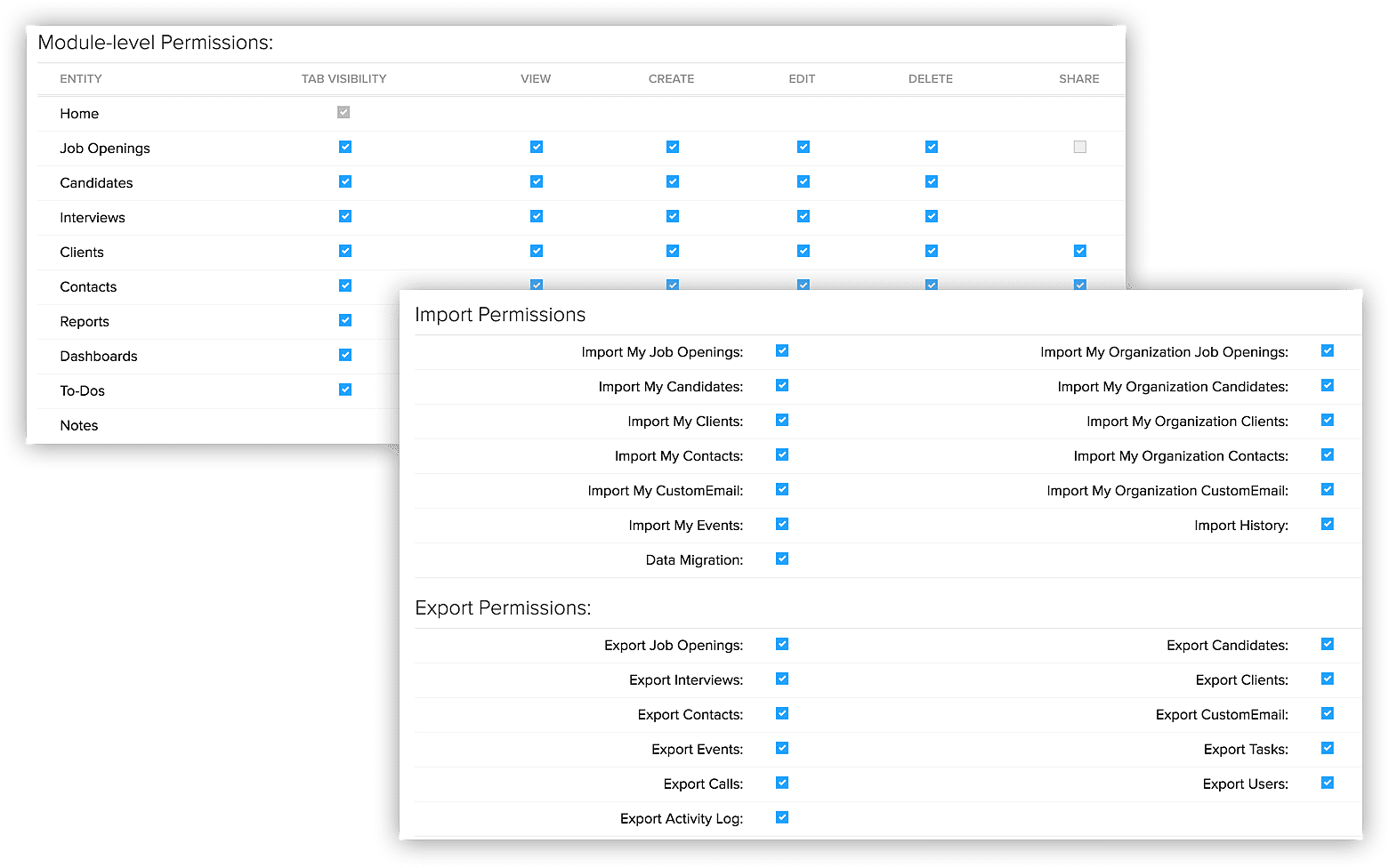Screen dimensions: 1389x868
Task: Toggle Import My Events checkbox
Action: (782, 524)
